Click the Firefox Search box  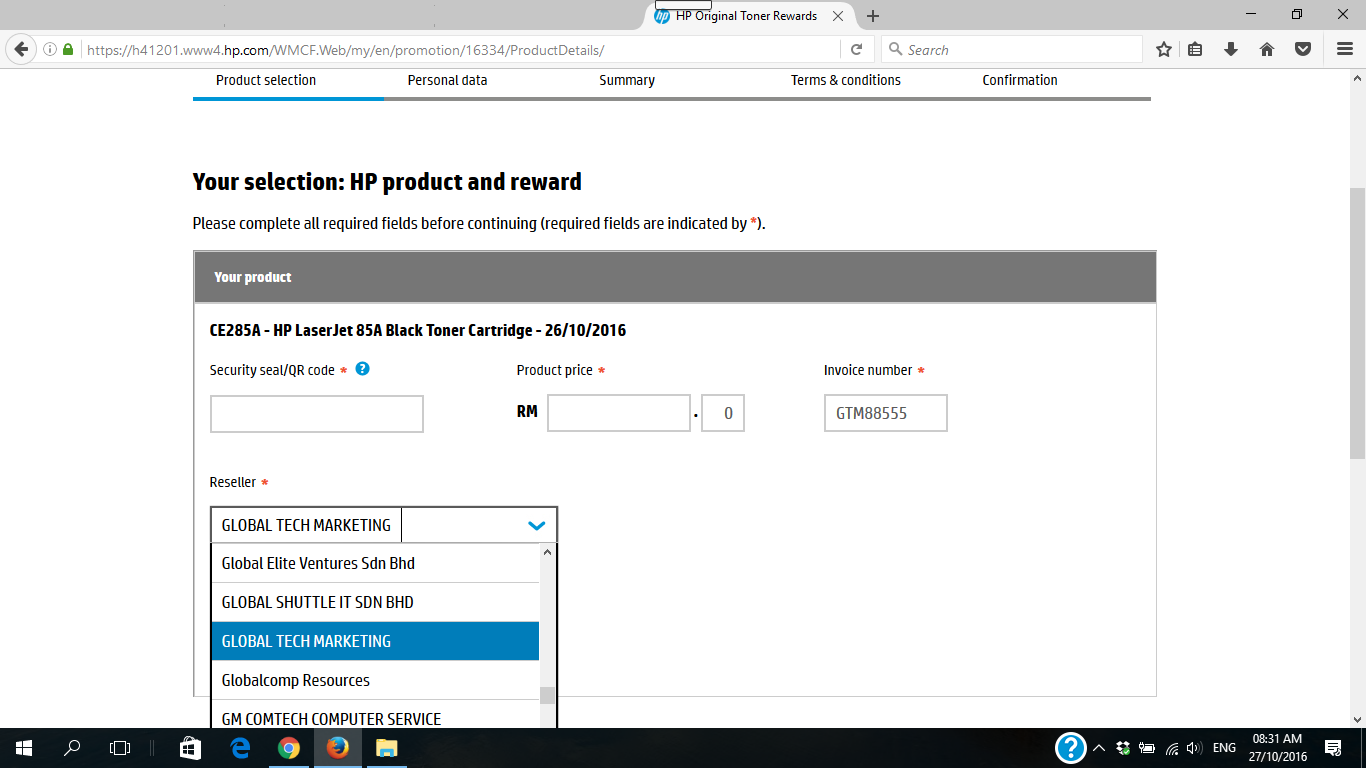point(1011,49)
